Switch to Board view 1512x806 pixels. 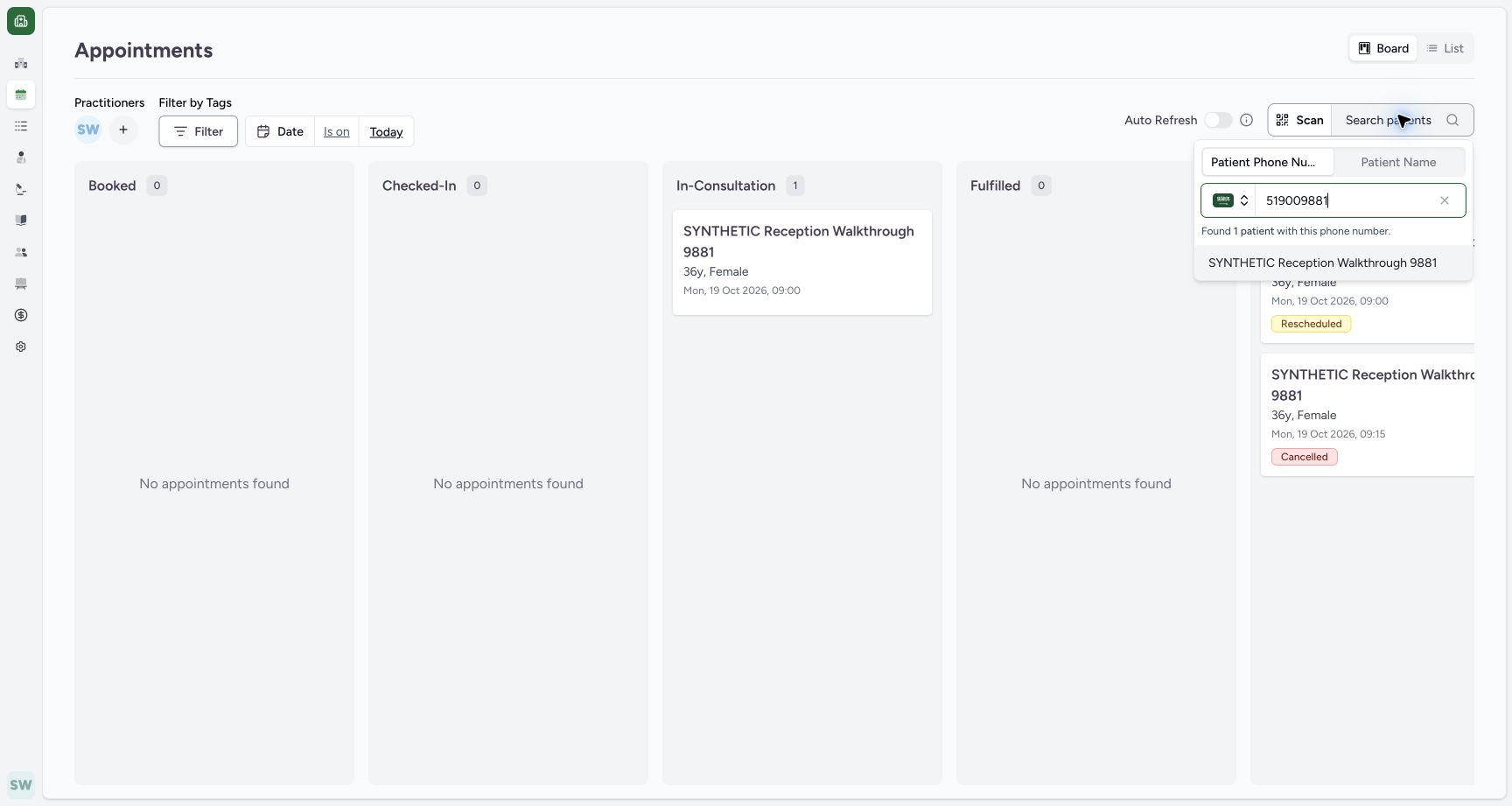click(x=1383, y=48)
